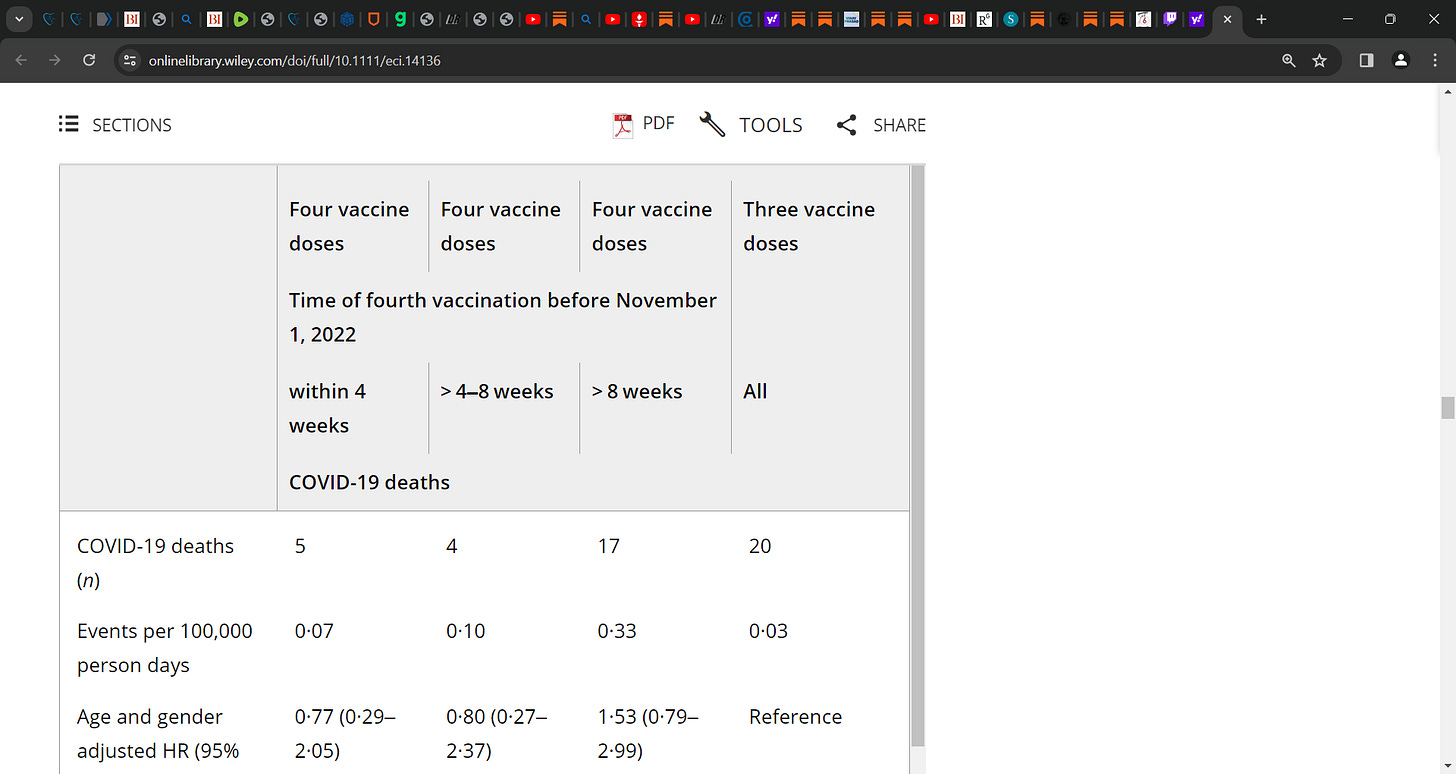The height and width of the screenshot is (774, 1456).
Task: Click the deaths count value '17'
Action: [608, 546]
